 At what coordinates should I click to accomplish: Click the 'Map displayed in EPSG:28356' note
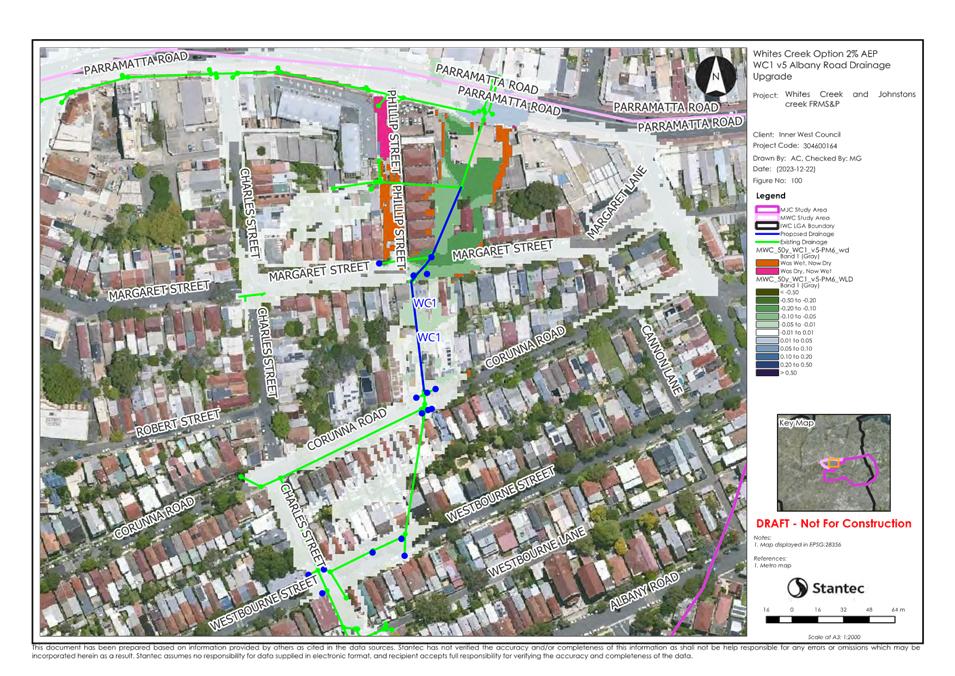coord(799,544)
